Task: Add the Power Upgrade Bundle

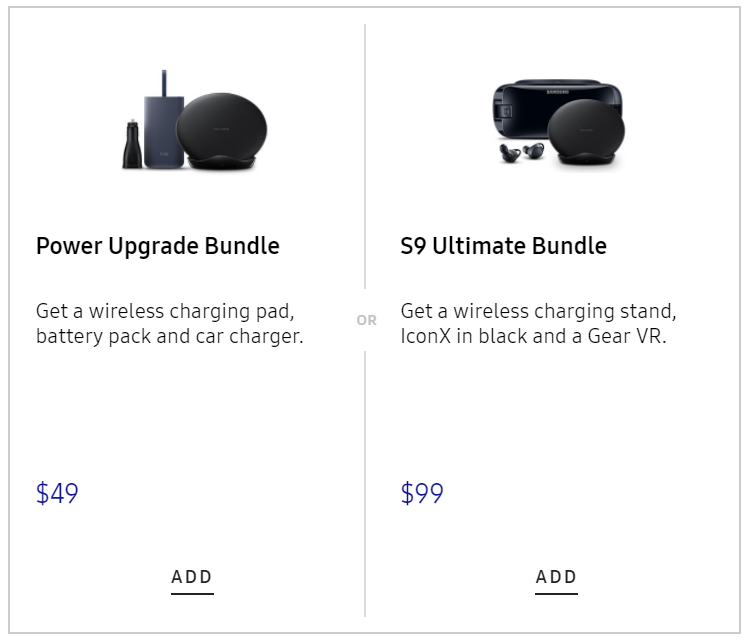Action: pyautogui.click(x=192, y=577)
